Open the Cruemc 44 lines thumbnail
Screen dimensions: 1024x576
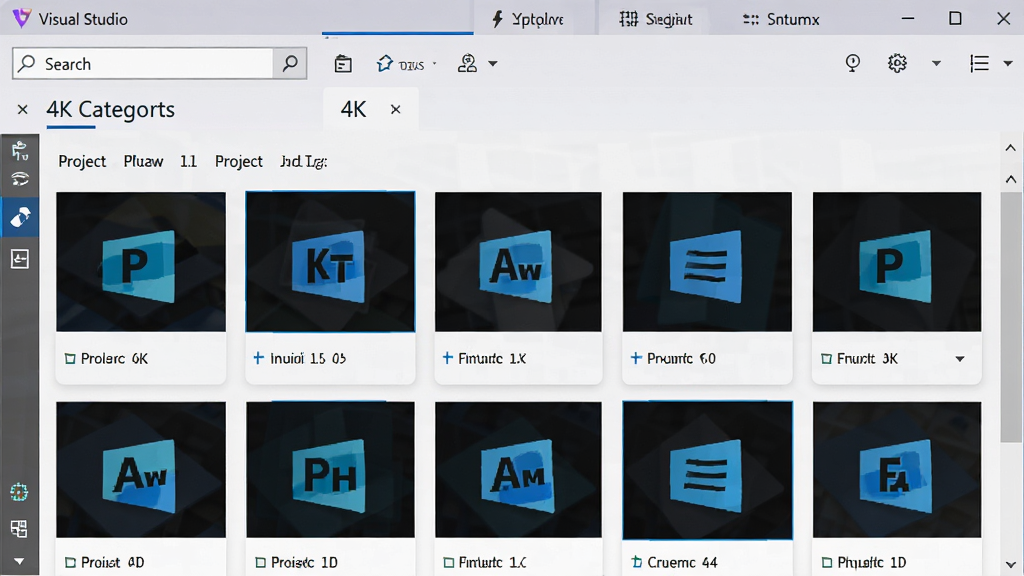(707, 470)
